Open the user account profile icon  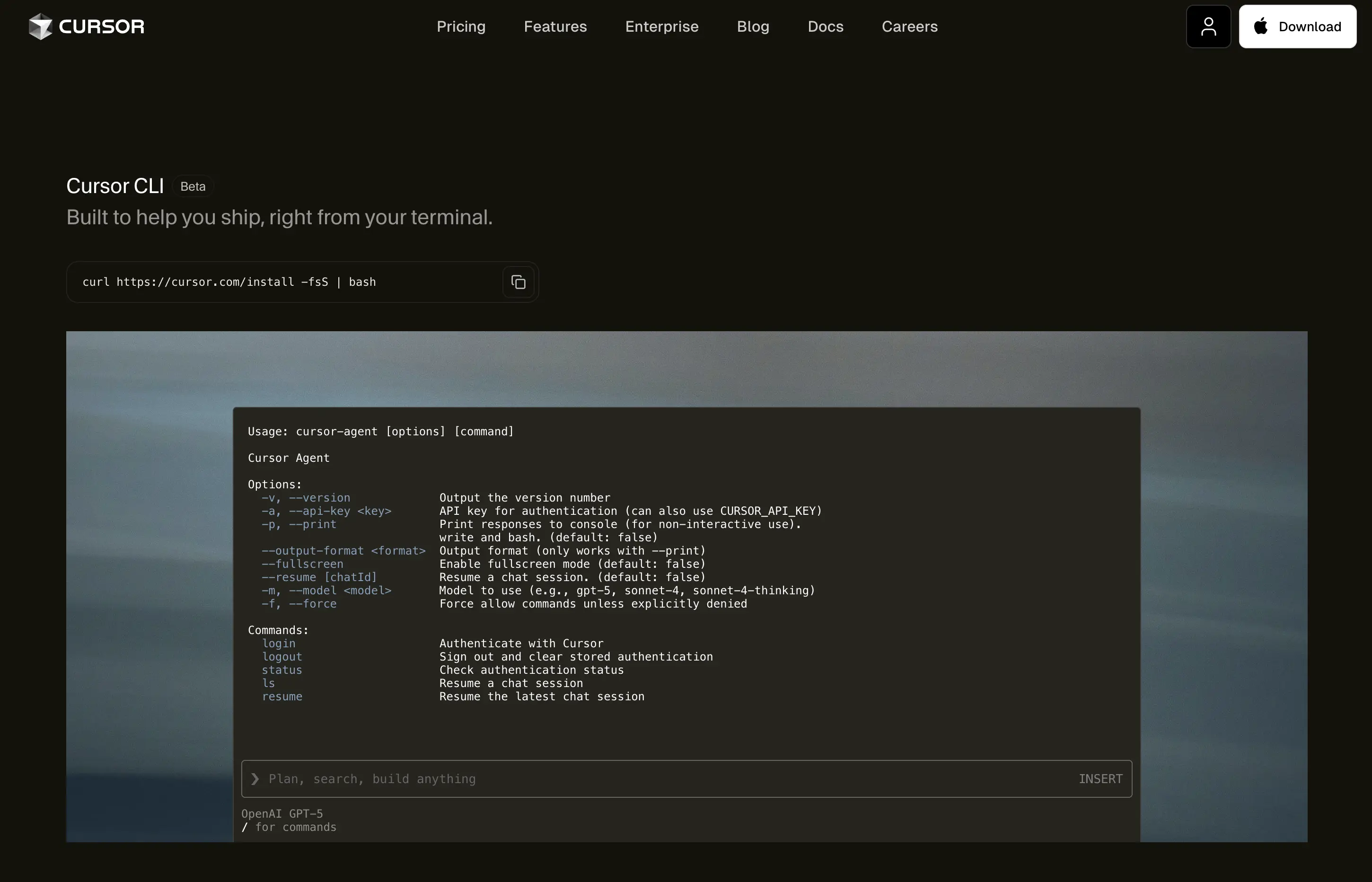coord(1208,26)
